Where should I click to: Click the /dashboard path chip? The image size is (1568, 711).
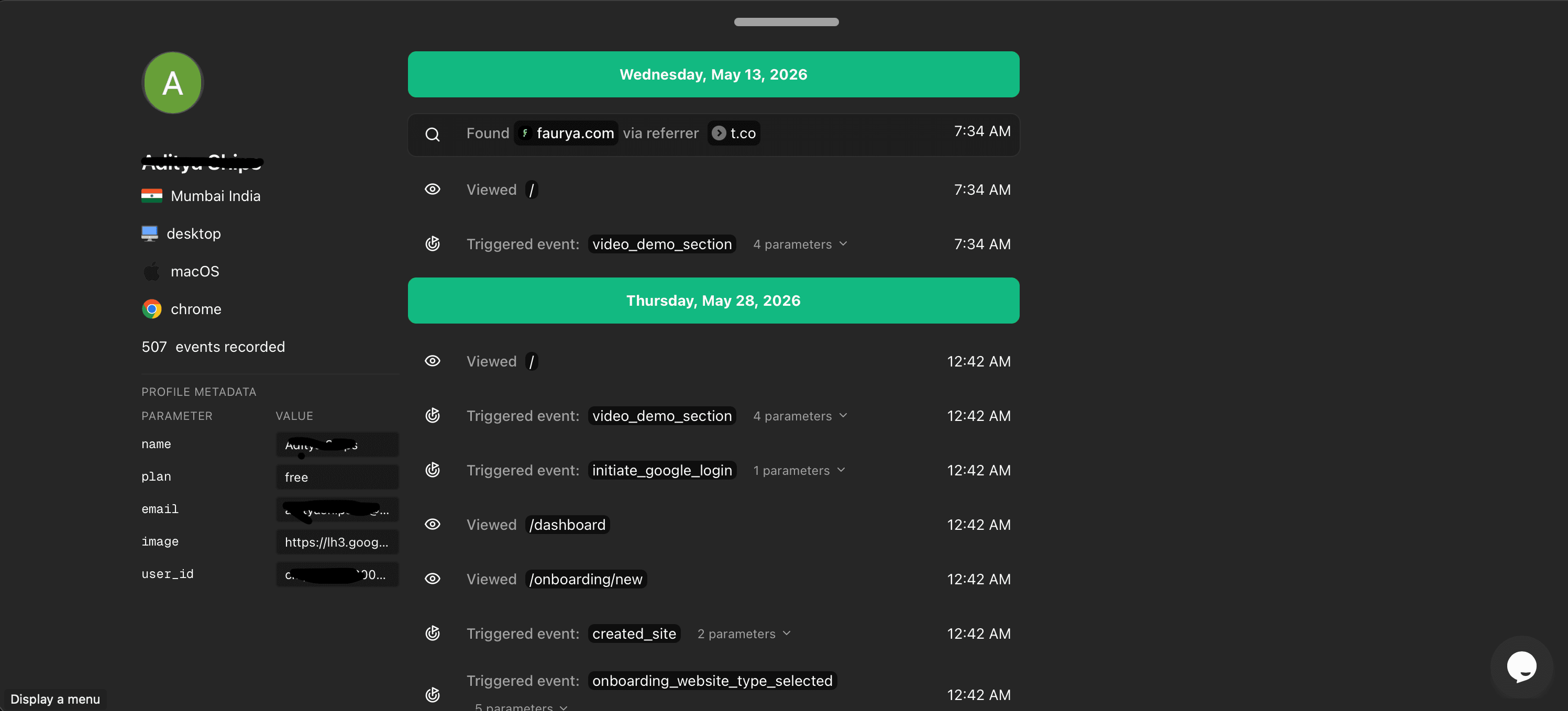click(567, 525)
